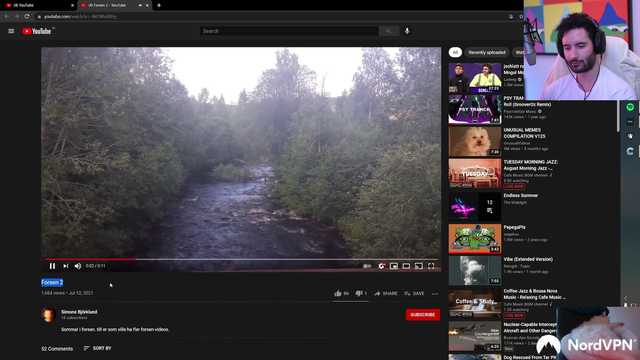Open the dog thumbnail for Unusual Memes
The width and height of the screenshot is (640, 360).
tap(475, 141)
